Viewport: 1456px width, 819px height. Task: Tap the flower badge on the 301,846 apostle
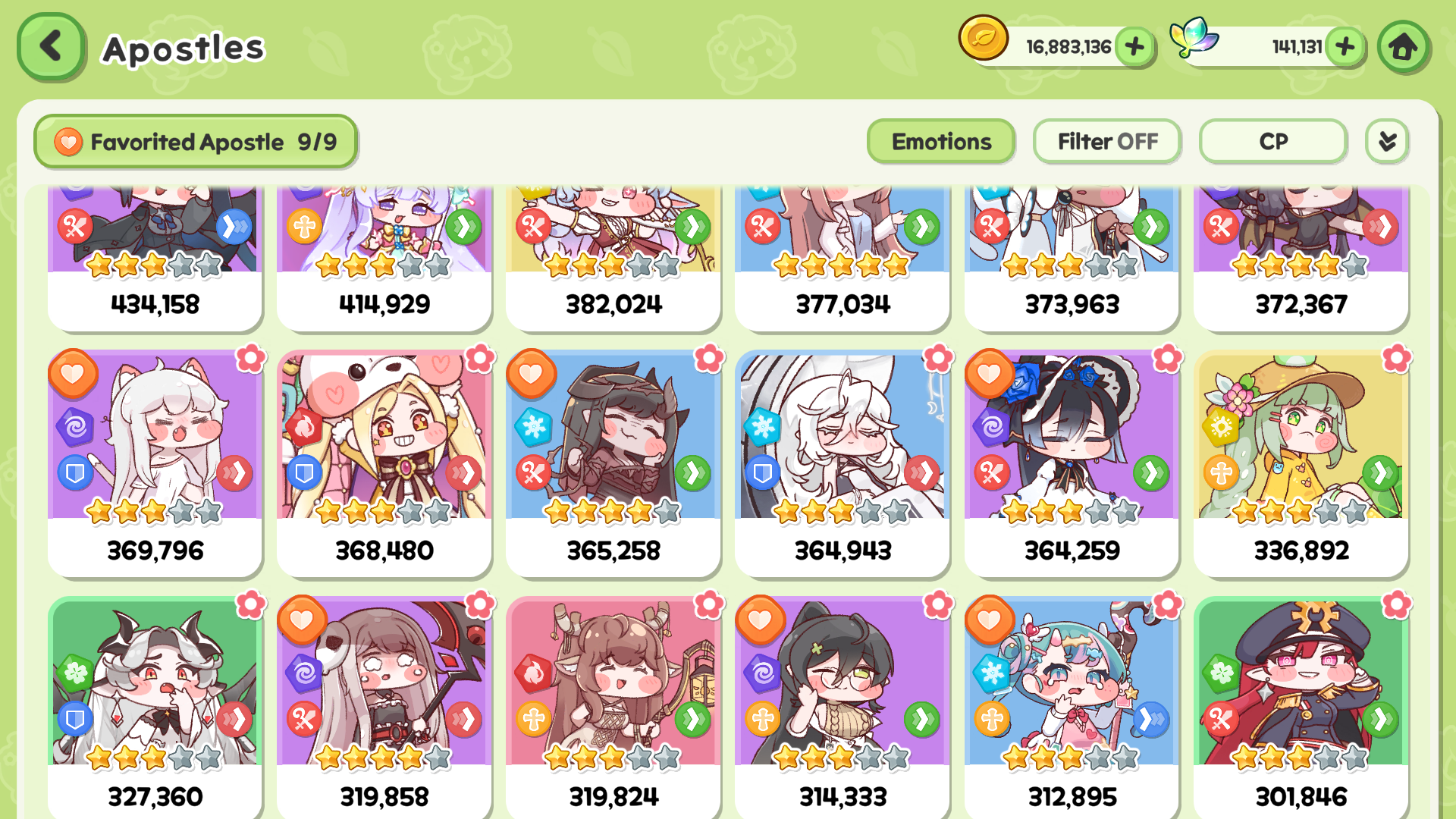click(1396, 604)
